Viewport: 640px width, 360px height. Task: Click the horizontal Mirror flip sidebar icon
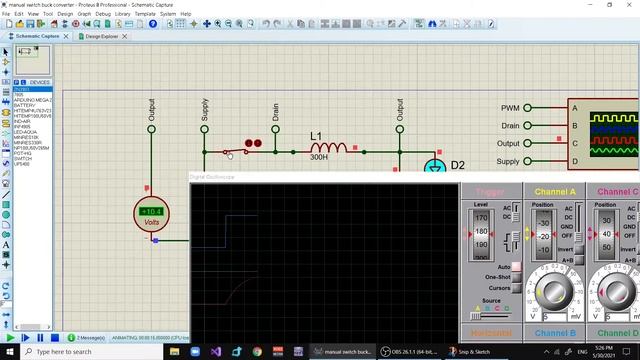coord(6,315)
